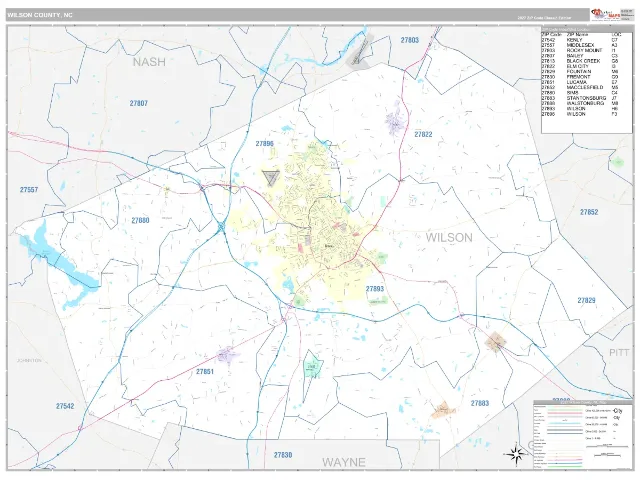
Task: Select the FOUNTAIN row in ZIP index
Action: [x=580, y=72]
